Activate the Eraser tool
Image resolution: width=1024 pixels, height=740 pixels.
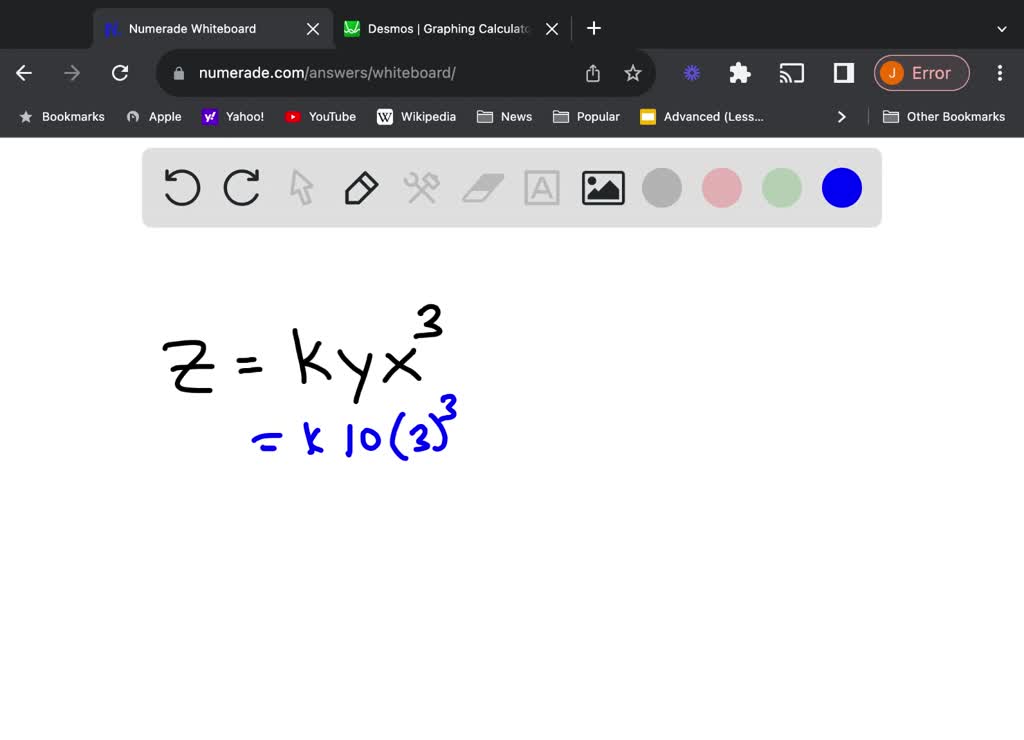coord(482,187)
